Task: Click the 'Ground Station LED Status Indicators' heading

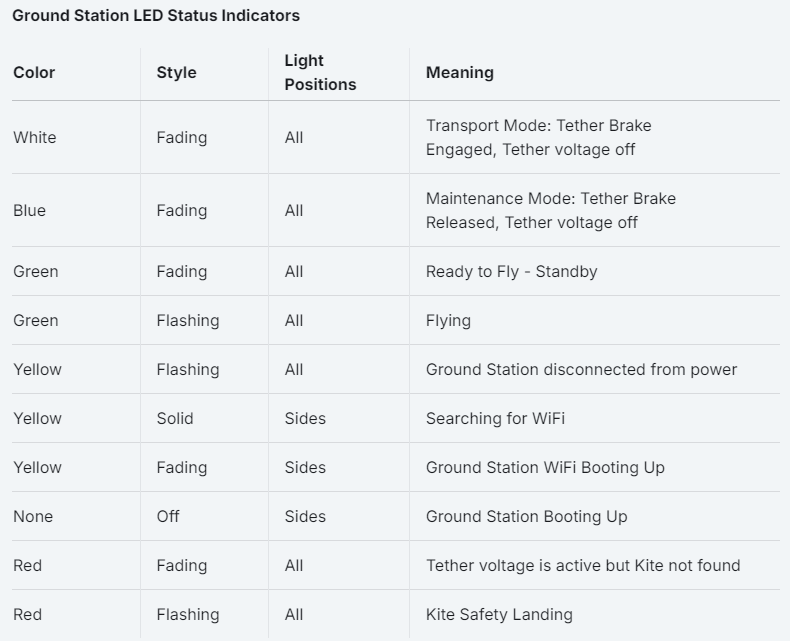Action: tap(156, 16)
